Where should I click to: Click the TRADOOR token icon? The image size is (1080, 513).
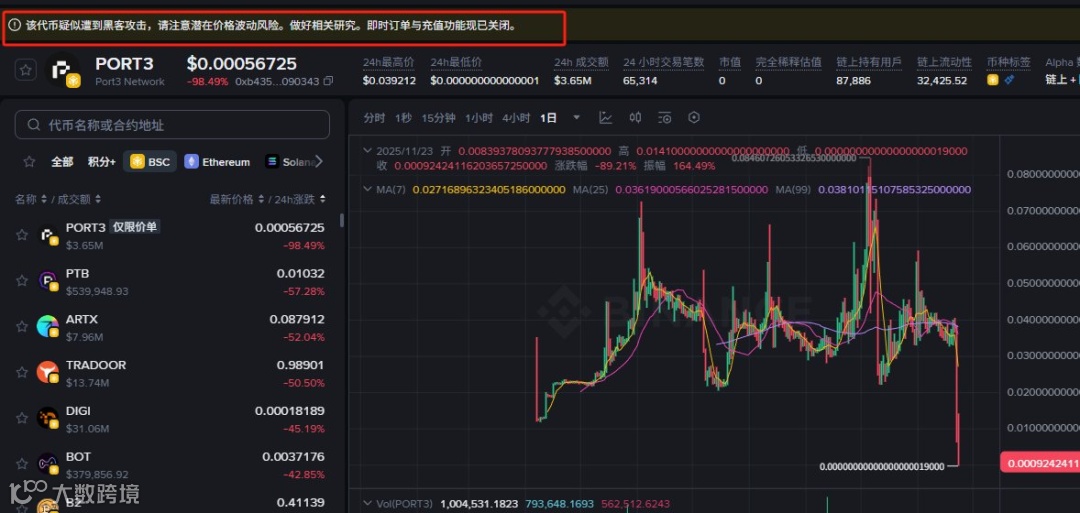[48, 372]
